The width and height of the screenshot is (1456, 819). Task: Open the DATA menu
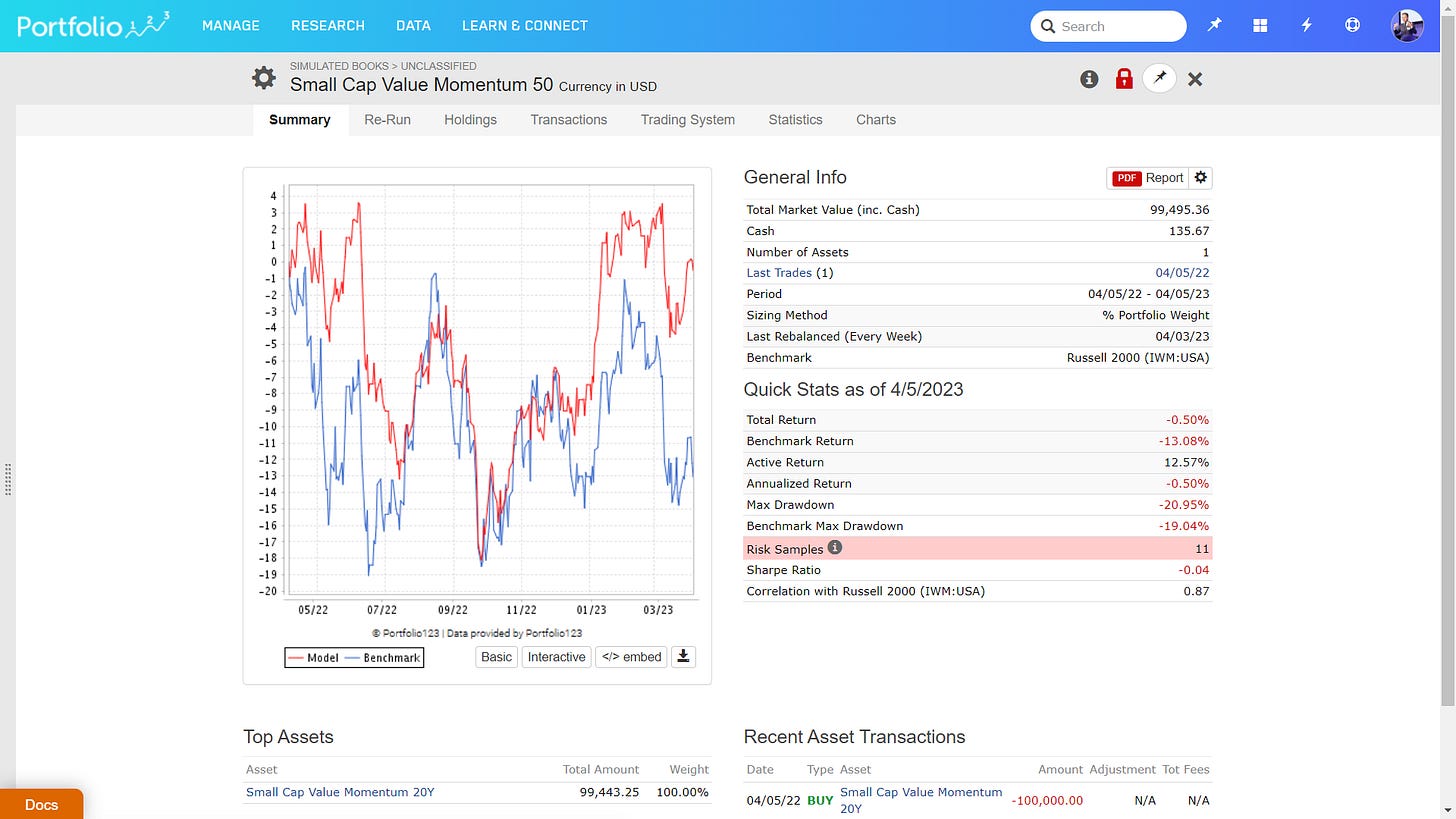tap(413, 26)
